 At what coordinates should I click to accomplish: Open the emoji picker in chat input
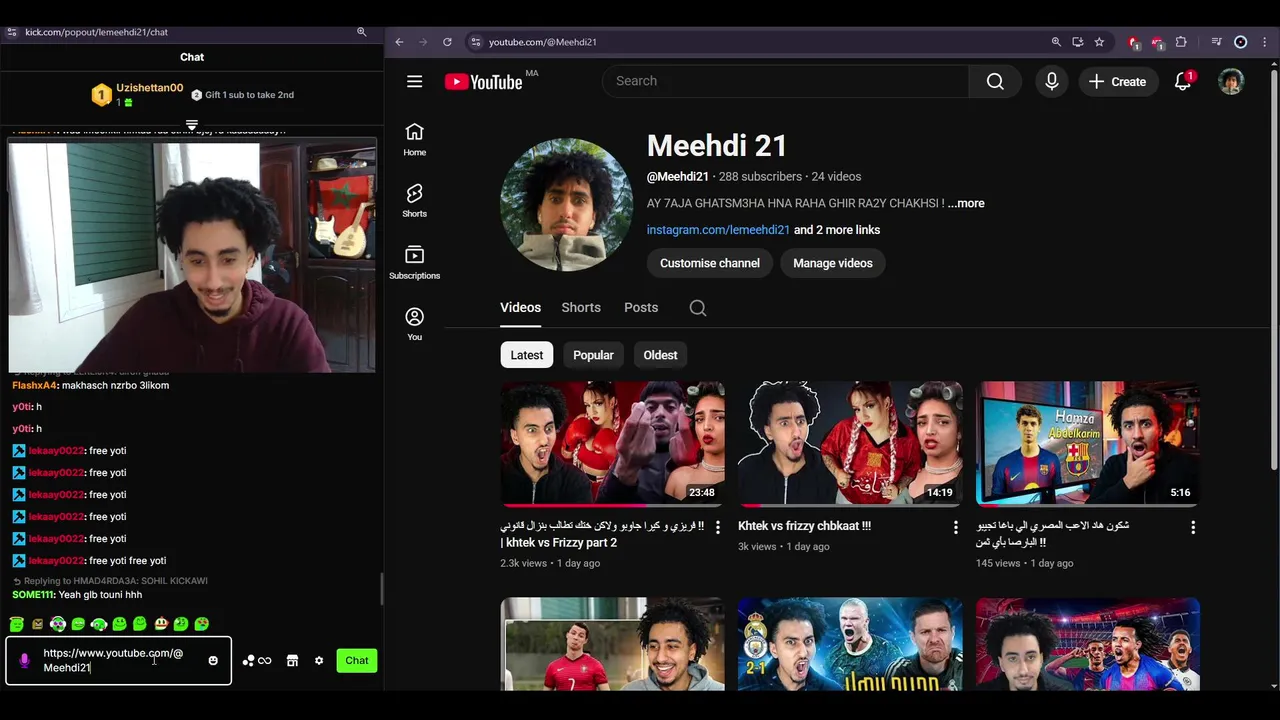213,660
